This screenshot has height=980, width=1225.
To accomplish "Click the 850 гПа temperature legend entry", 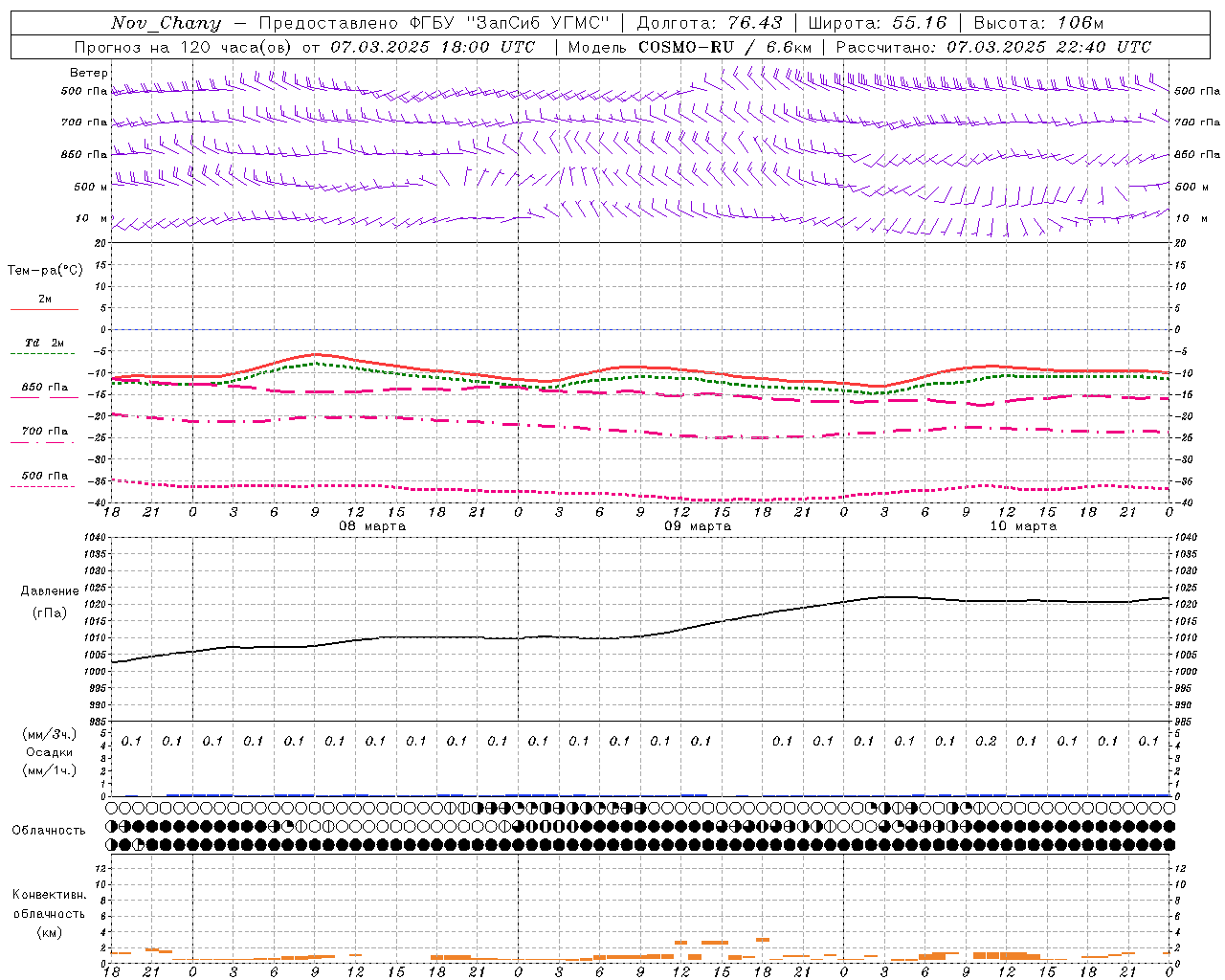I will pyautogui.click(x=44, y=388).
